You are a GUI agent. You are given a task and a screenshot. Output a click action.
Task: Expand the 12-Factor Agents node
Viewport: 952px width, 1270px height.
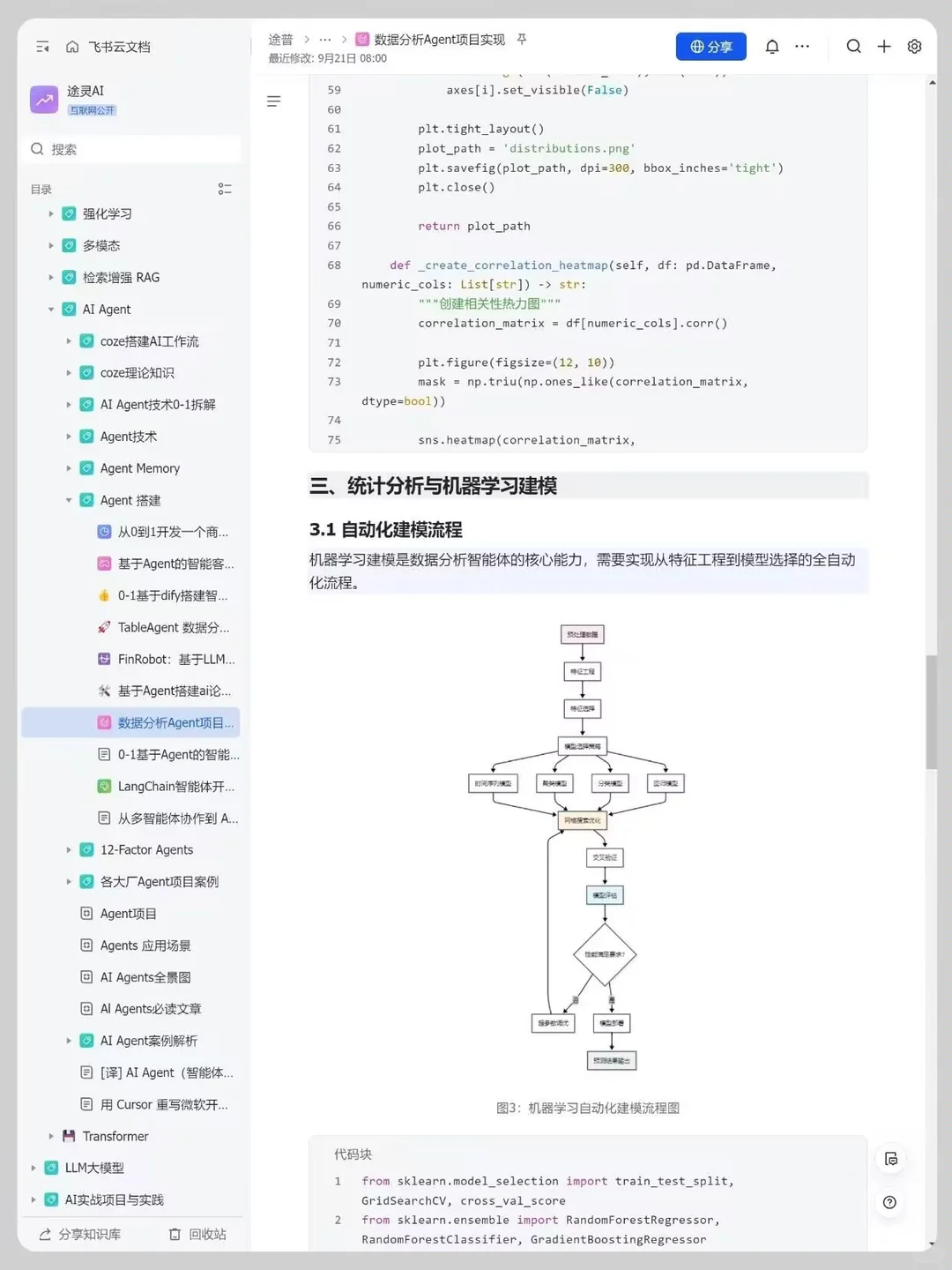pyautogui.click(x=69, y=850)
